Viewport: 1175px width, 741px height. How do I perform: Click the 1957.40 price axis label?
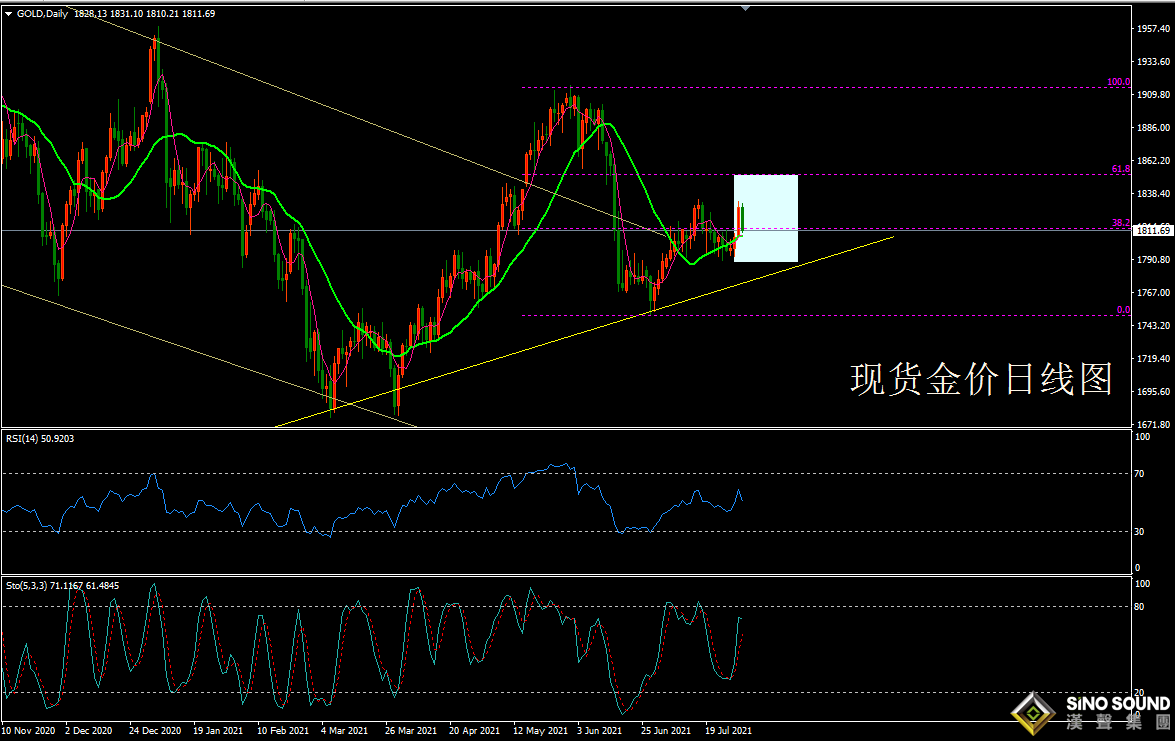click(x=1153, y=28)
